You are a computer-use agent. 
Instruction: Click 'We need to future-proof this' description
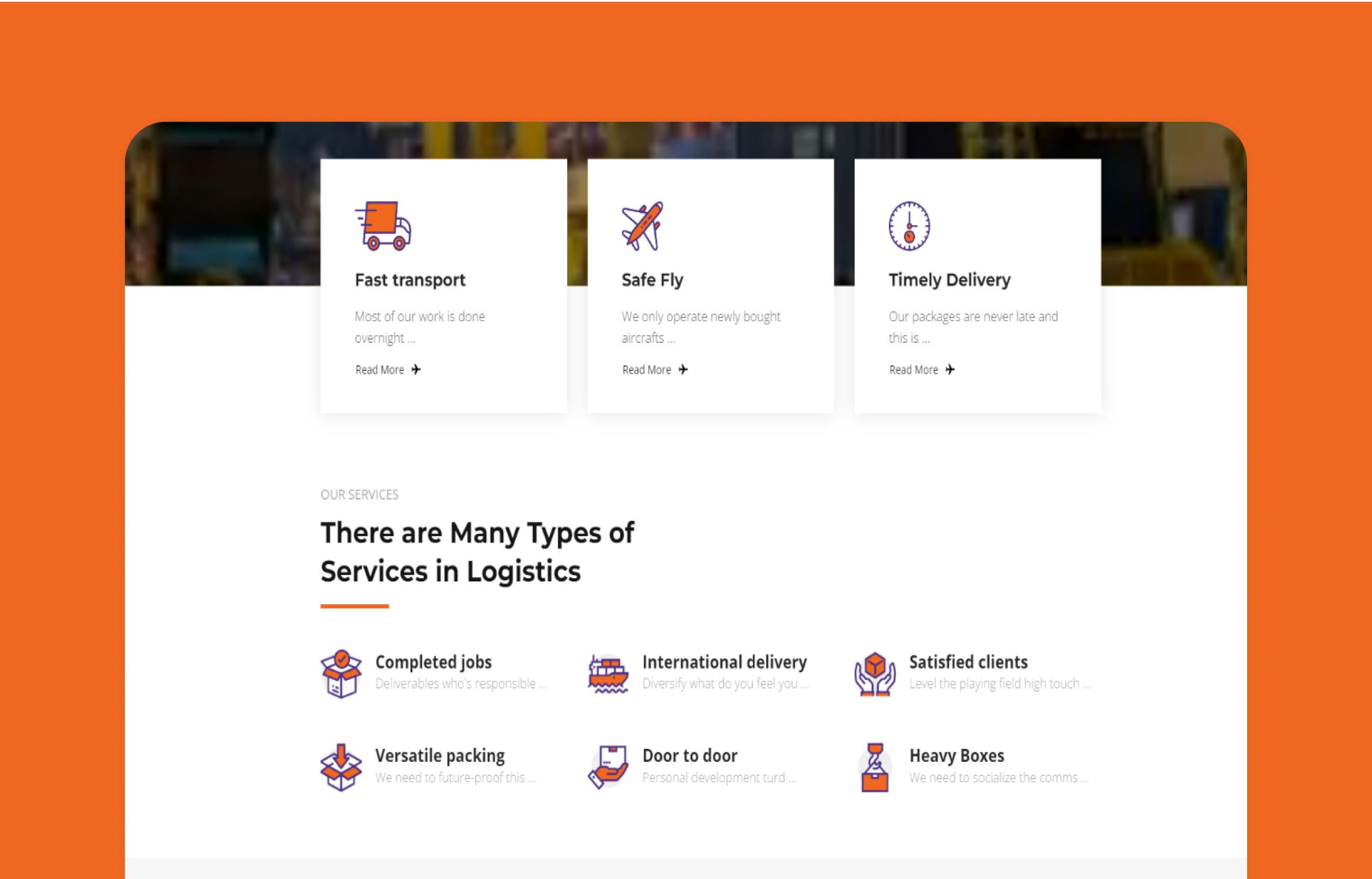point(456,778)
